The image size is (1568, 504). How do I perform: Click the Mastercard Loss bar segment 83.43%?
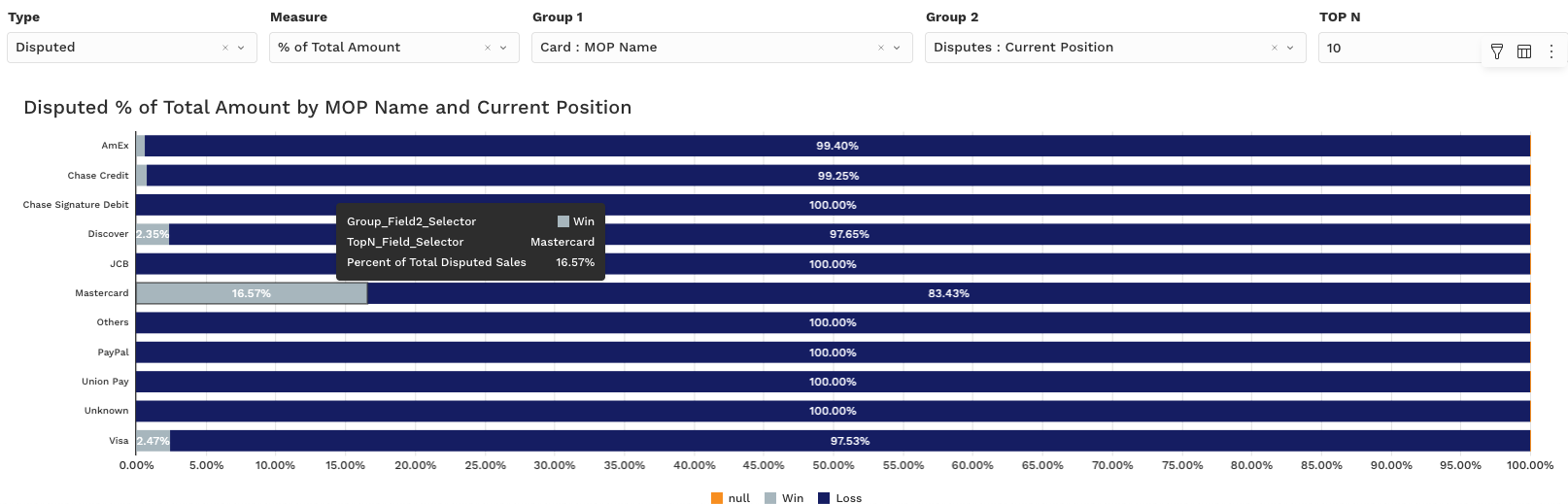948,293
